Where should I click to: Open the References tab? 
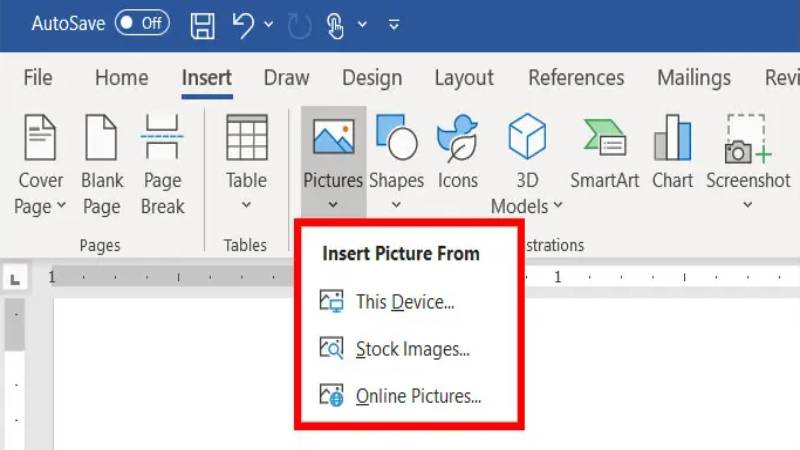pyautogui.click(x=576, y=78)
